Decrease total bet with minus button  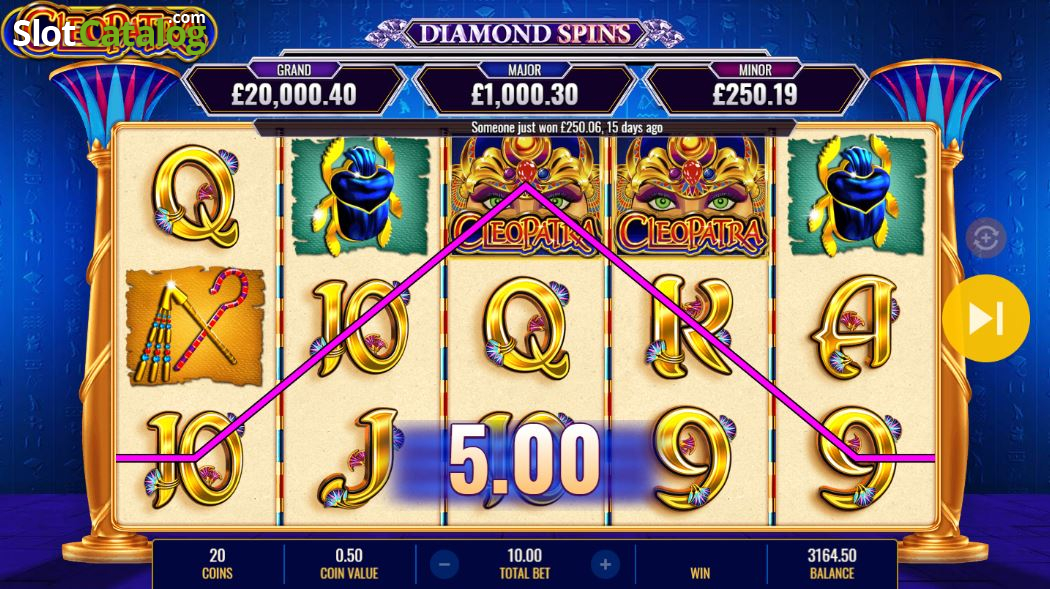click(x=444, y=564)
